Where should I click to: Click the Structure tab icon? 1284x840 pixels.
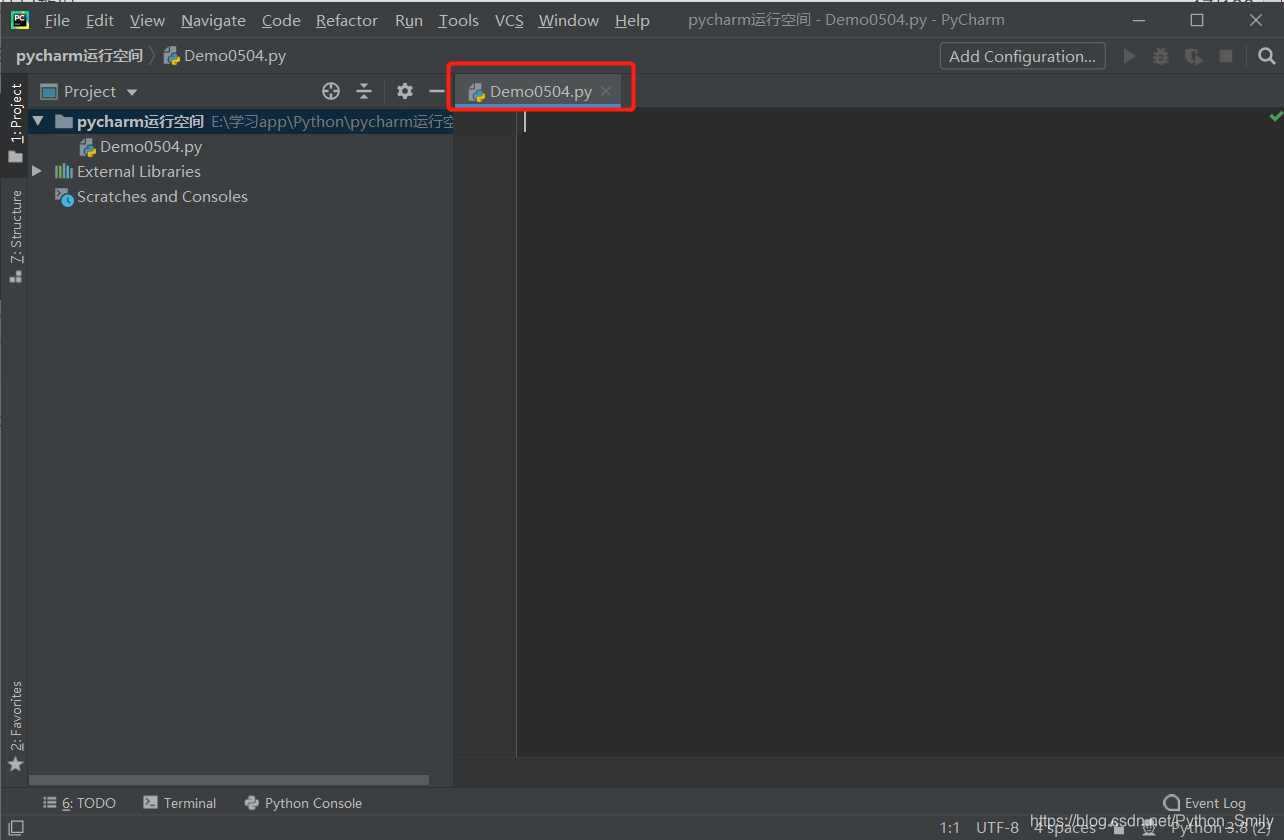tap(15, 276)
